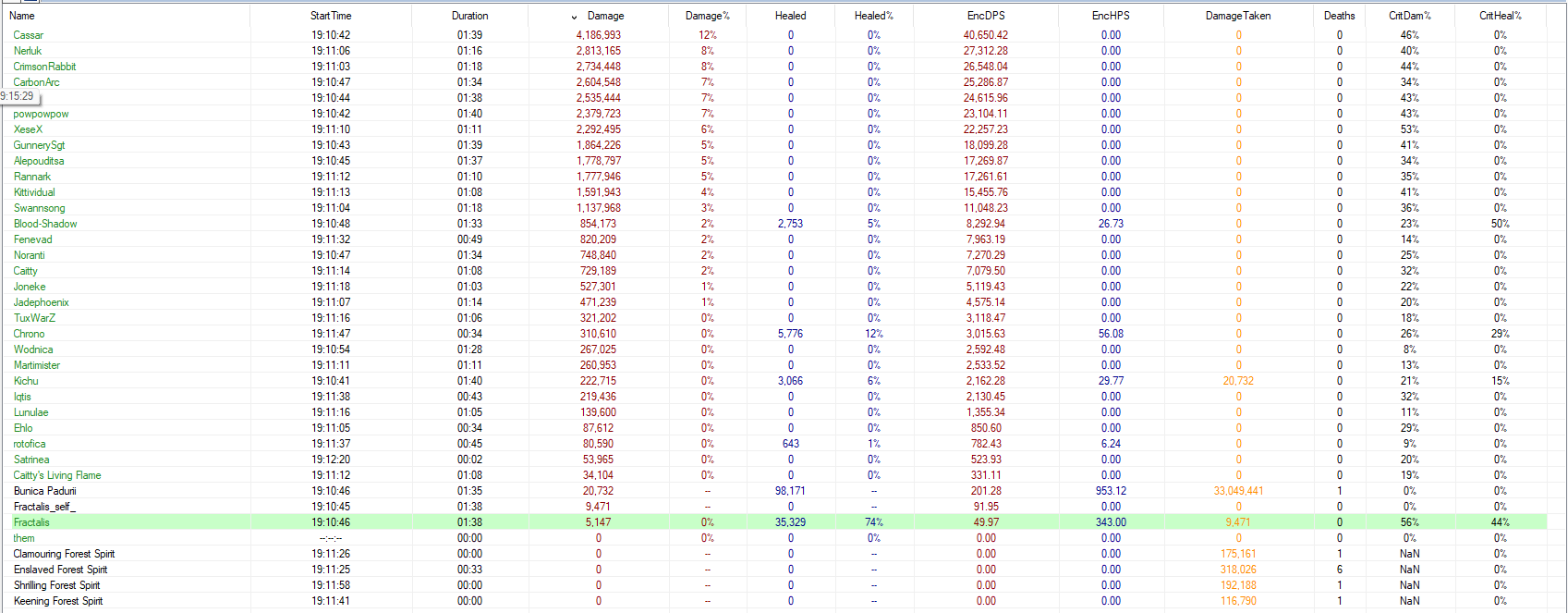
Task: Sort table by Name column header
Action: pyautogui.click(x=22, y=16)
